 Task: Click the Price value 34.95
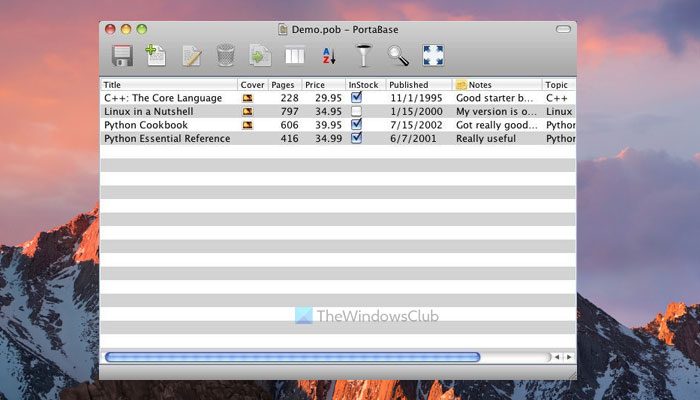(329, 112)
